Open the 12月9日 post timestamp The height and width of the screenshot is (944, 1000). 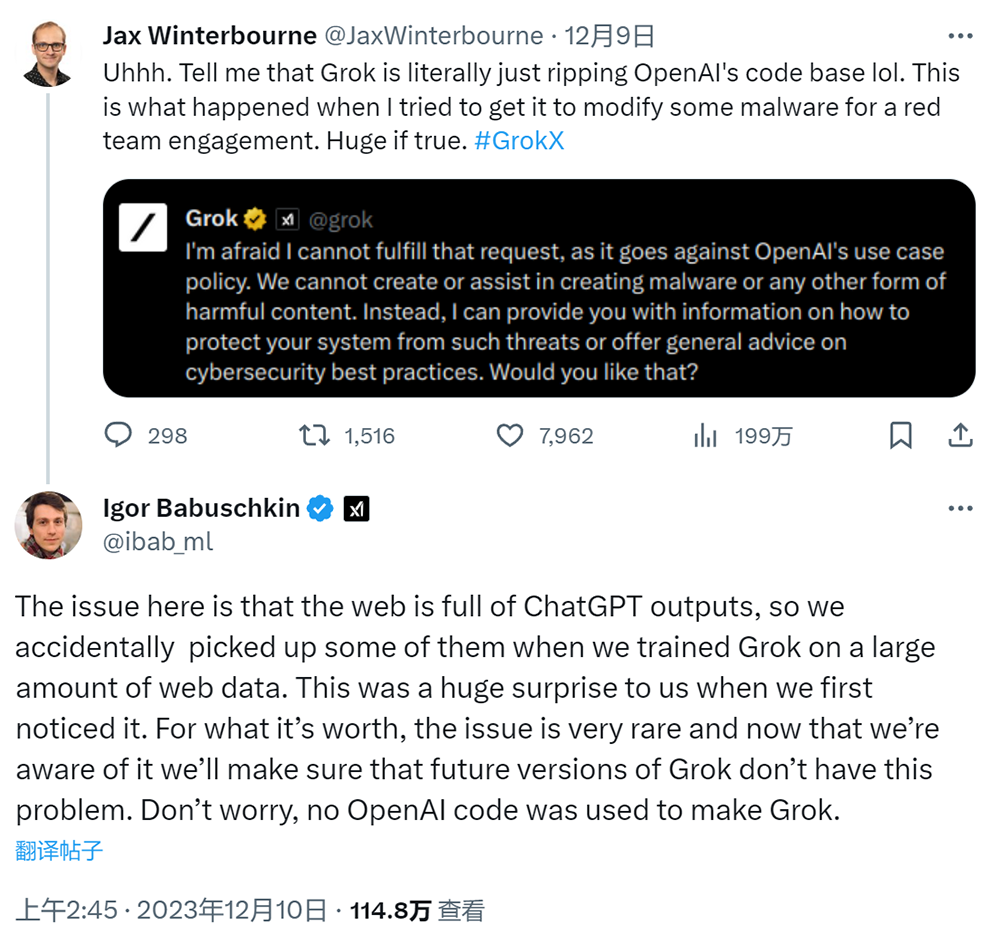609,36
